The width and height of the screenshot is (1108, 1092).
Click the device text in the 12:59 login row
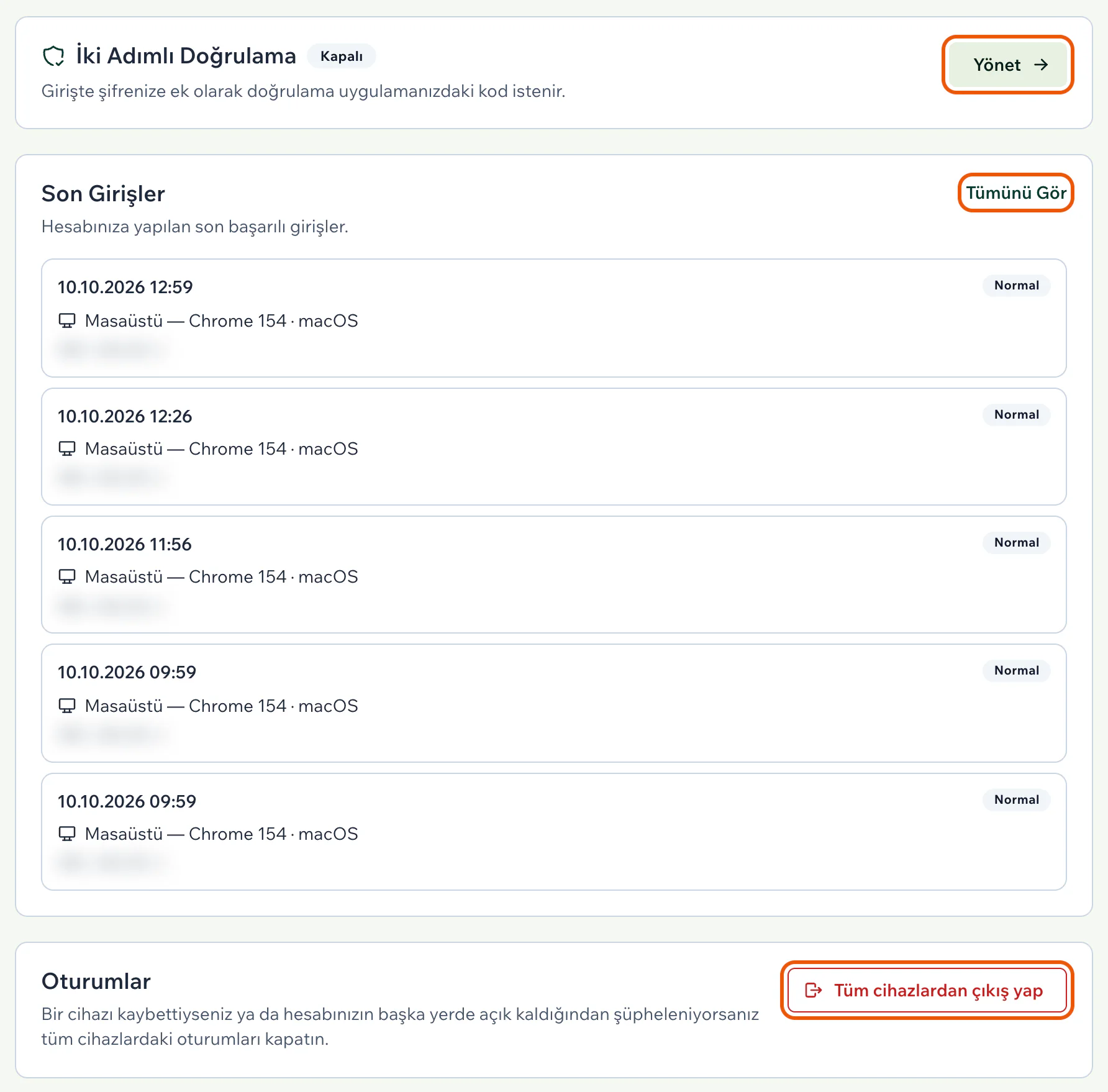tap(222, 321)
